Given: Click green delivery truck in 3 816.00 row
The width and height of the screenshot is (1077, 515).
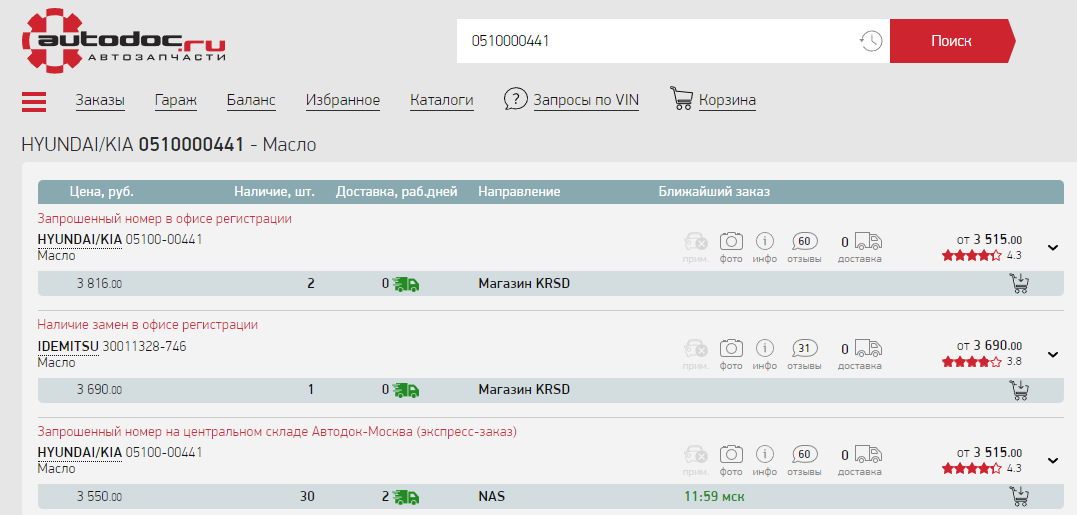Looking at the screenshot, I should 406,284.
